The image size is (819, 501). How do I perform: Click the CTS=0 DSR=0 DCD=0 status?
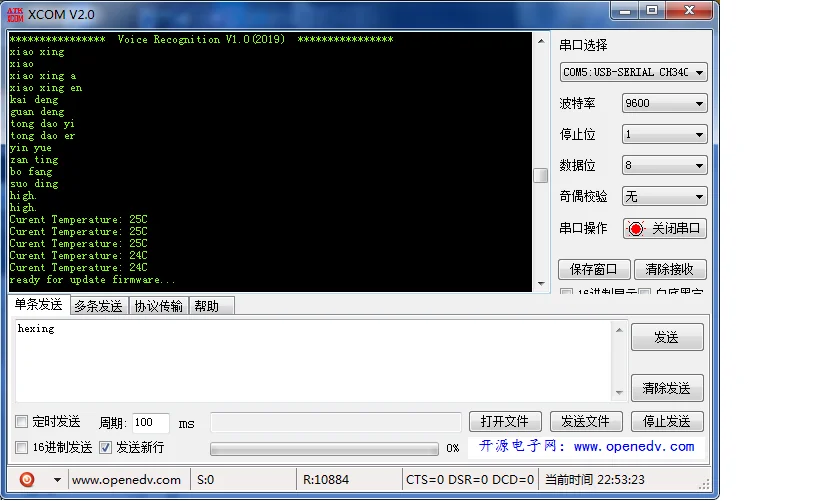(x=470, y=480)
